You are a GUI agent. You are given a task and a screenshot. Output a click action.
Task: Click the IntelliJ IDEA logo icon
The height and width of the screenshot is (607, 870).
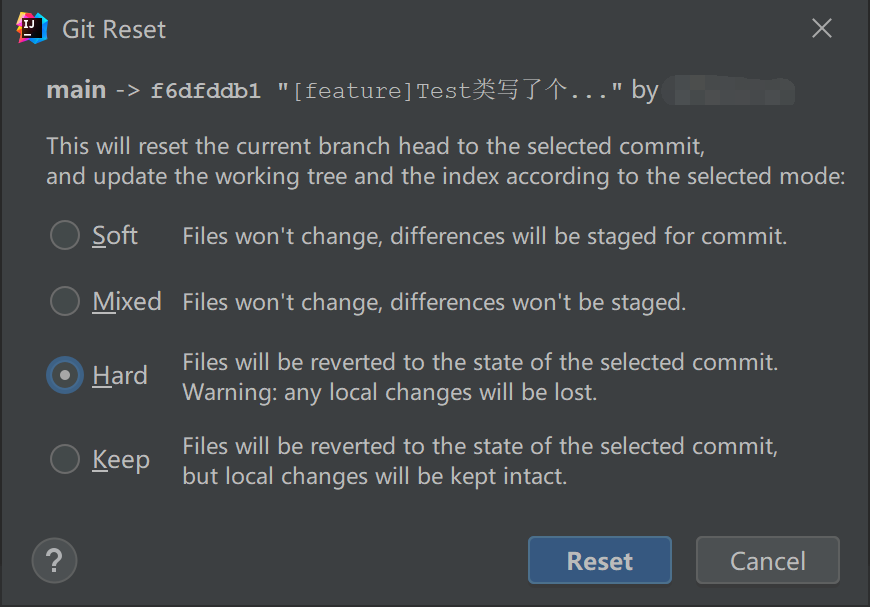(32, 28)
